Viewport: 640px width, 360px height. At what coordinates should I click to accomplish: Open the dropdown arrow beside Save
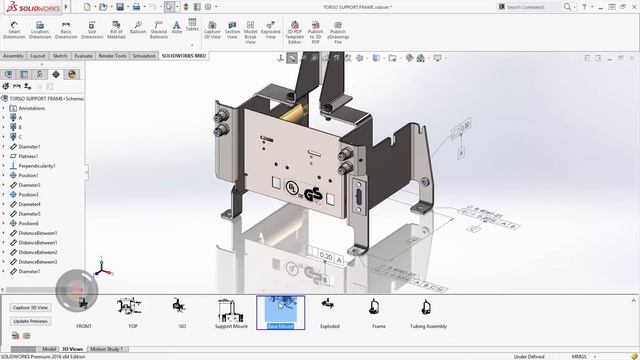point(128,7)
